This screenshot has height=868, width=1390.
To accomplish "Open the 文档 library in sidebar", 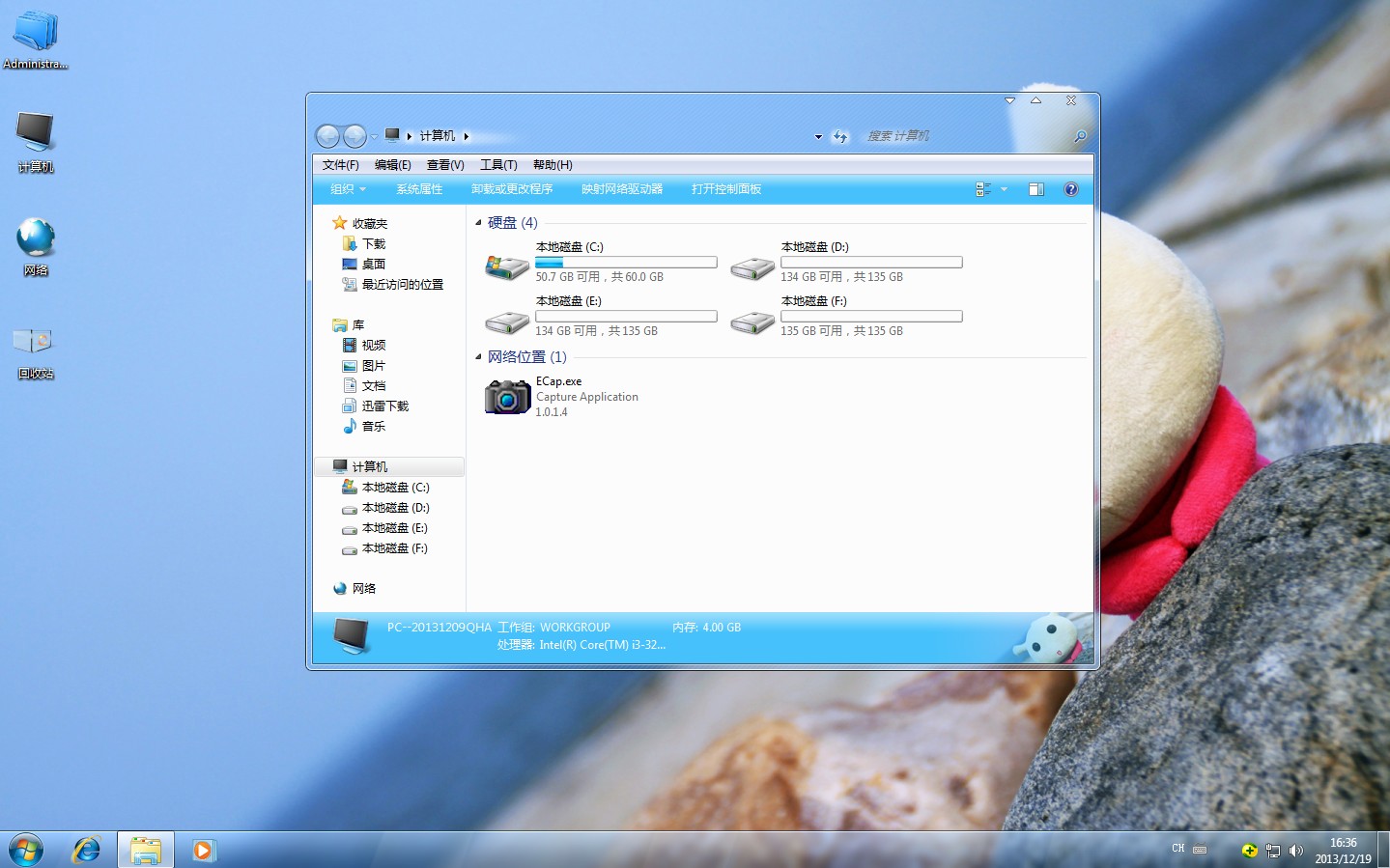I will tap(373, 385).
